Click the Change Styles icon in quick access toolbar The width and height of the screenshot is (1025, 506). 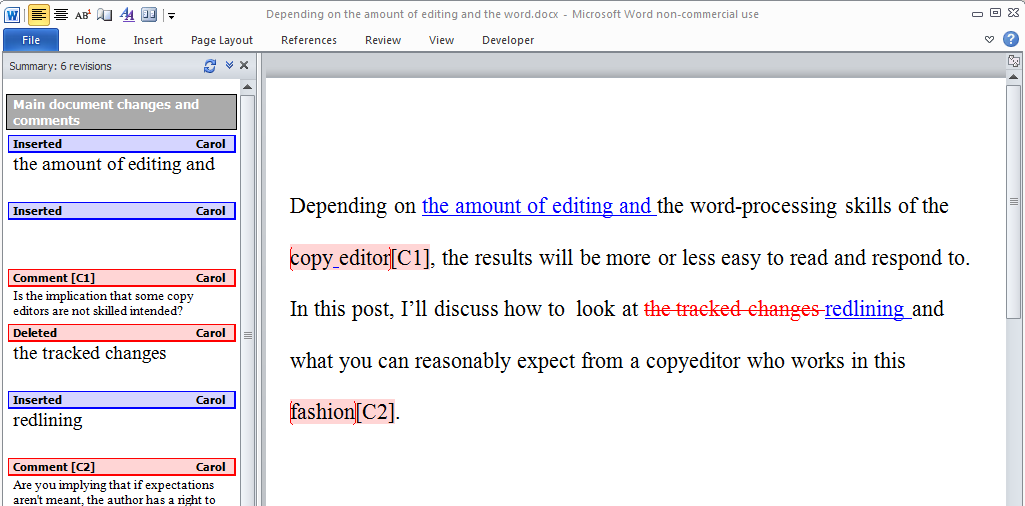point(127,14)
